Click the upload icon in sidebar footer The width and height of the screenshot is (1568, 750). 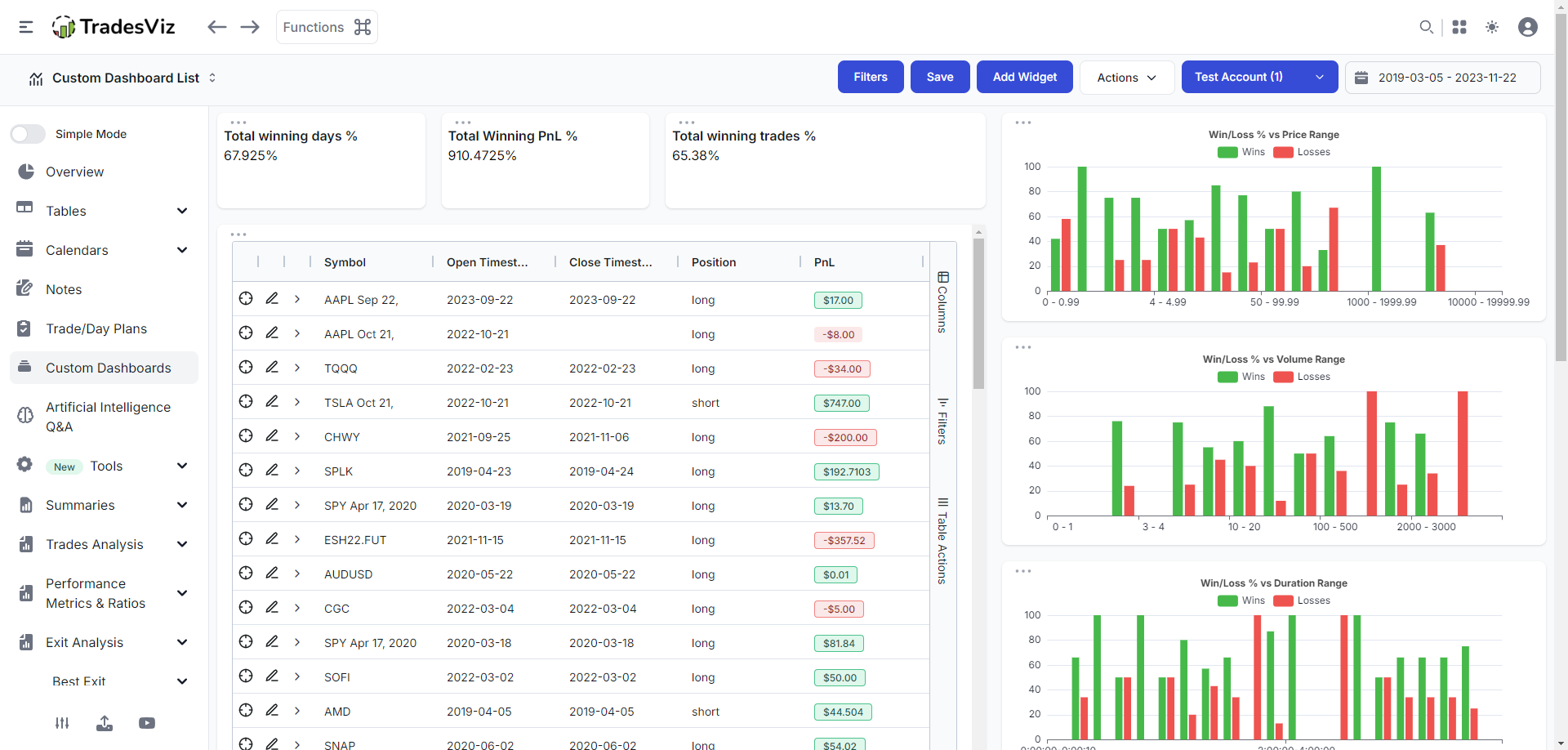coord(105,723)
